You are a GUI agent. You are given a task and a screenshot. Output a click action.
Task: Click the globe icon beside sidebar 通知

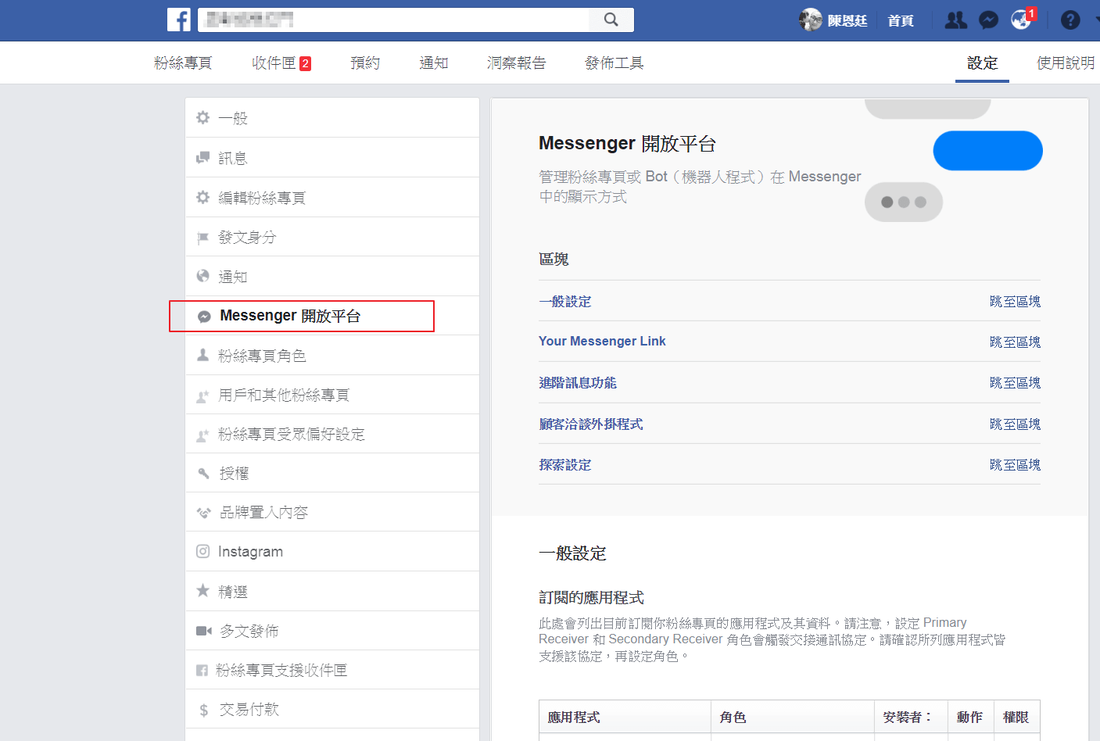(x=203, y=276)
